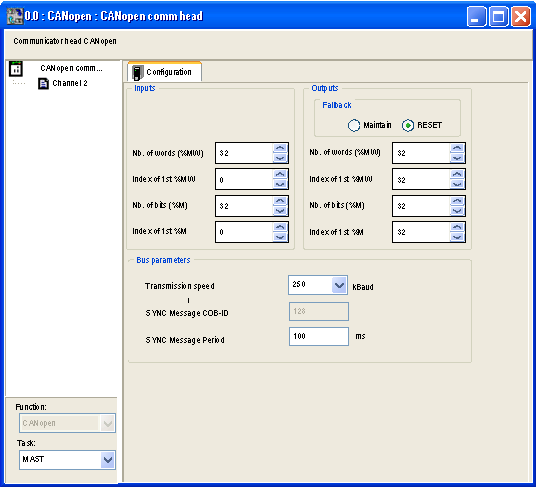Select the CANopen comm tree node

point(71,68)
